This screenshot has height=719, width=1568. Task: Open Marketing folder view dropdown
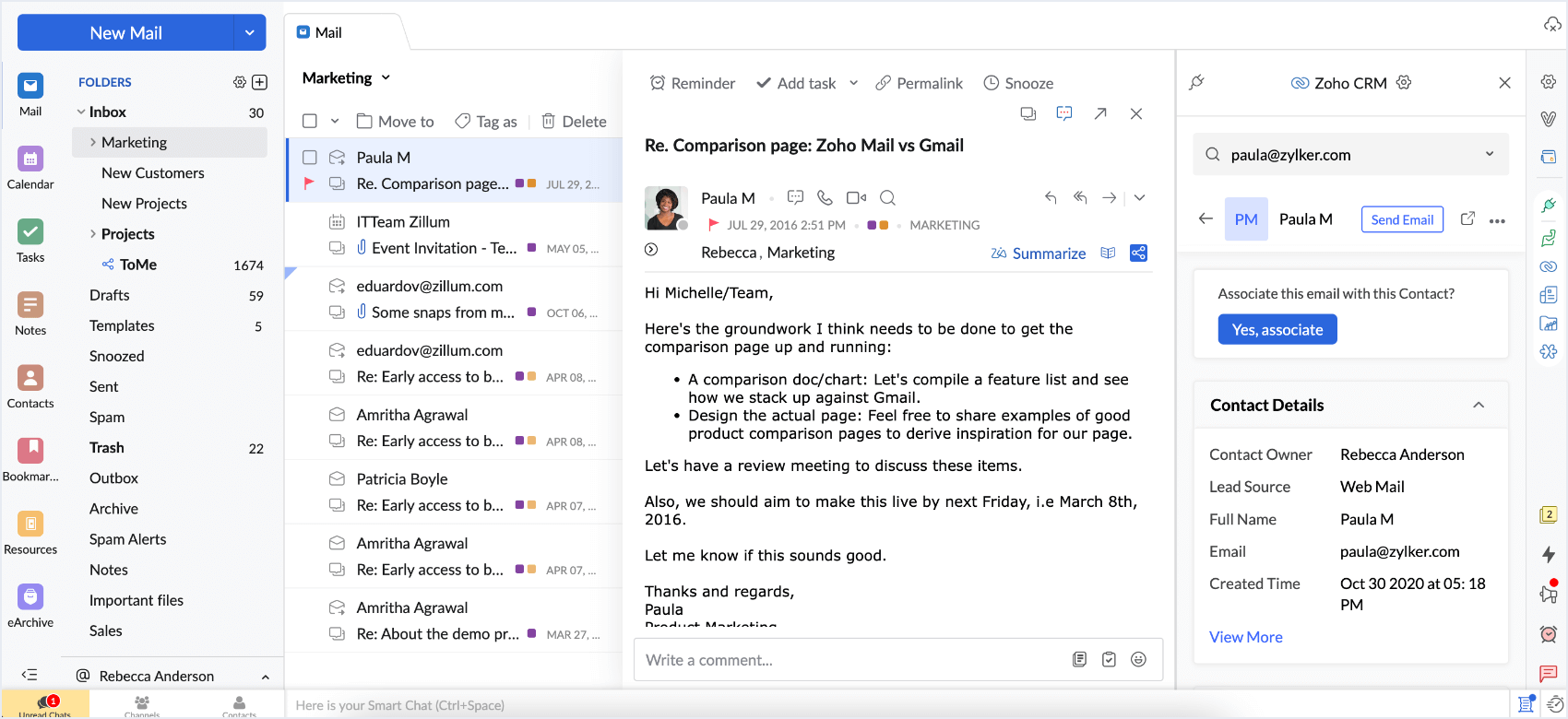pyautogui.click(x=386, y=77)
